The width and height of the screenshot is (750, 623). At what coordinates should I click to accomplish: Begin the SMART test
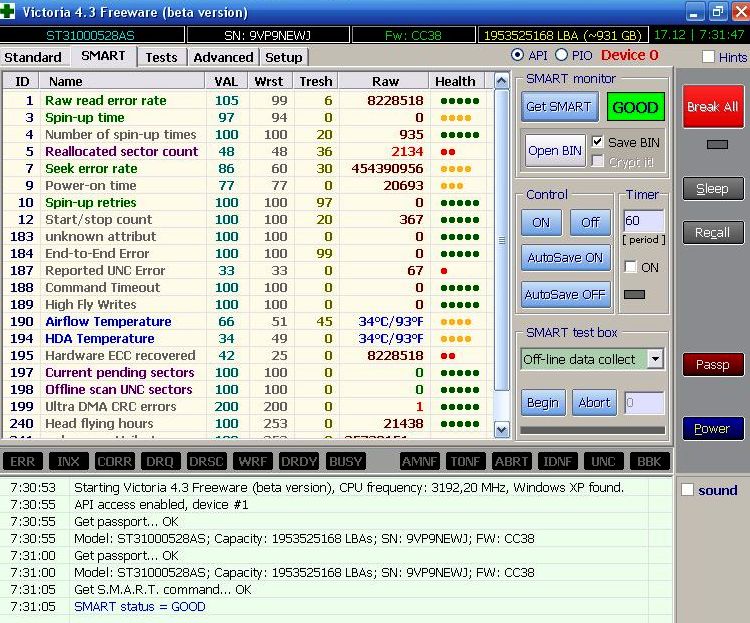543,402
